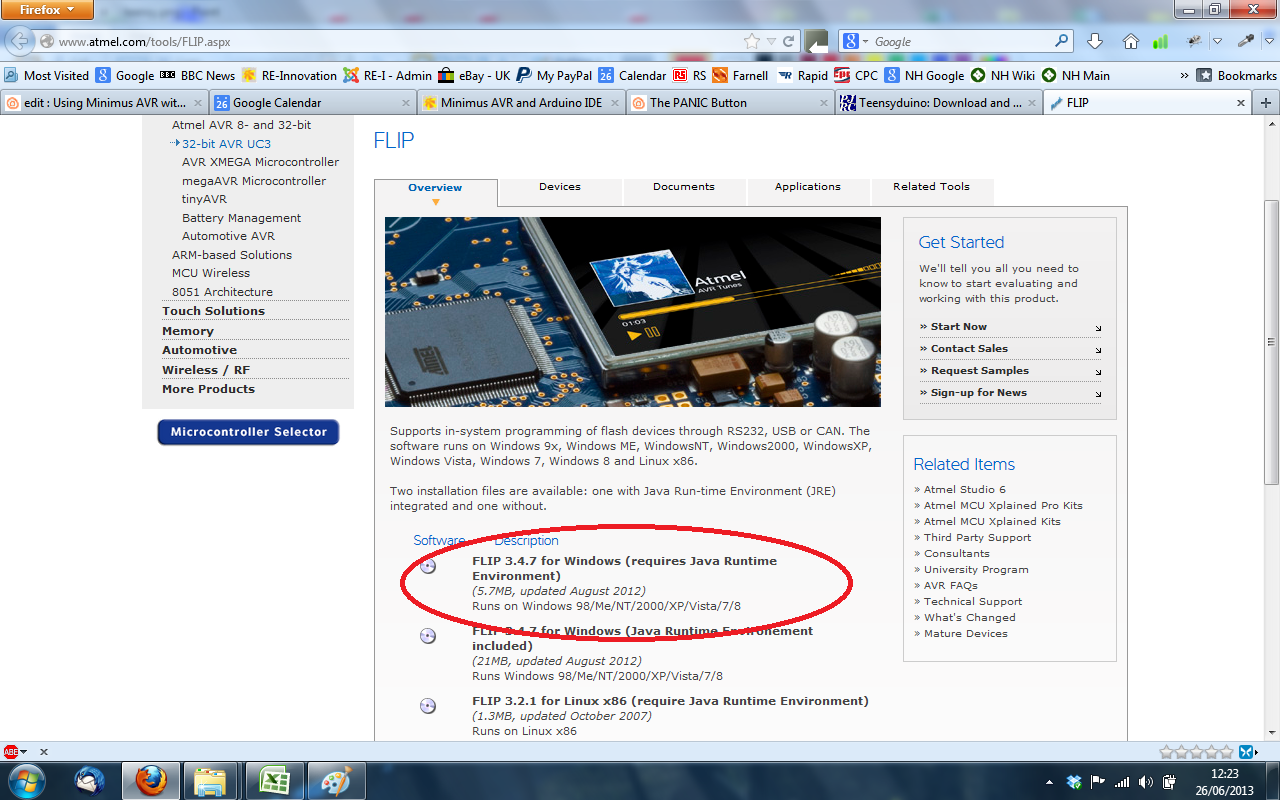Screen dimensions: 1280x800
Task: Open a new tab with the plus button
Action: tap(1266, 102)
